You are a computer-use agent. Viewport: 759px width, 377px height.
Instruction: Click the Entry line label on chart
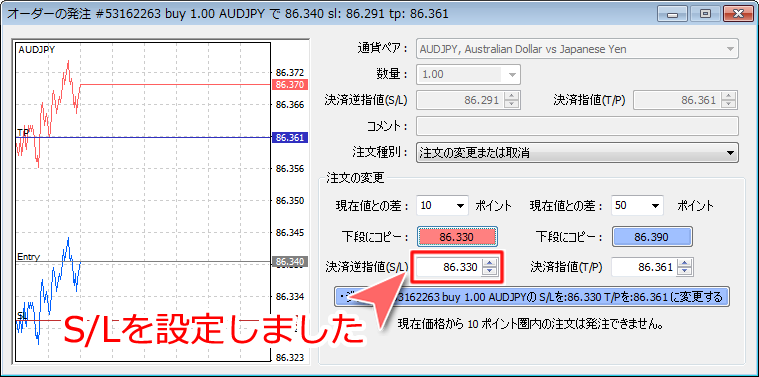29,256
